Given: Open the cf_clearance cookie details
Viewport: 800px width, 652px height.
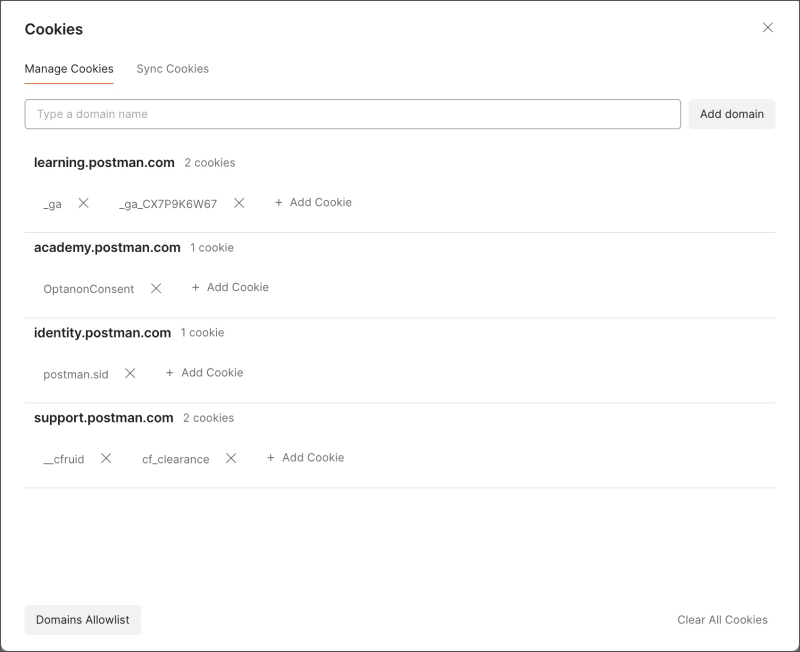Looking at the screenshot, I should (x=175, y=459).
